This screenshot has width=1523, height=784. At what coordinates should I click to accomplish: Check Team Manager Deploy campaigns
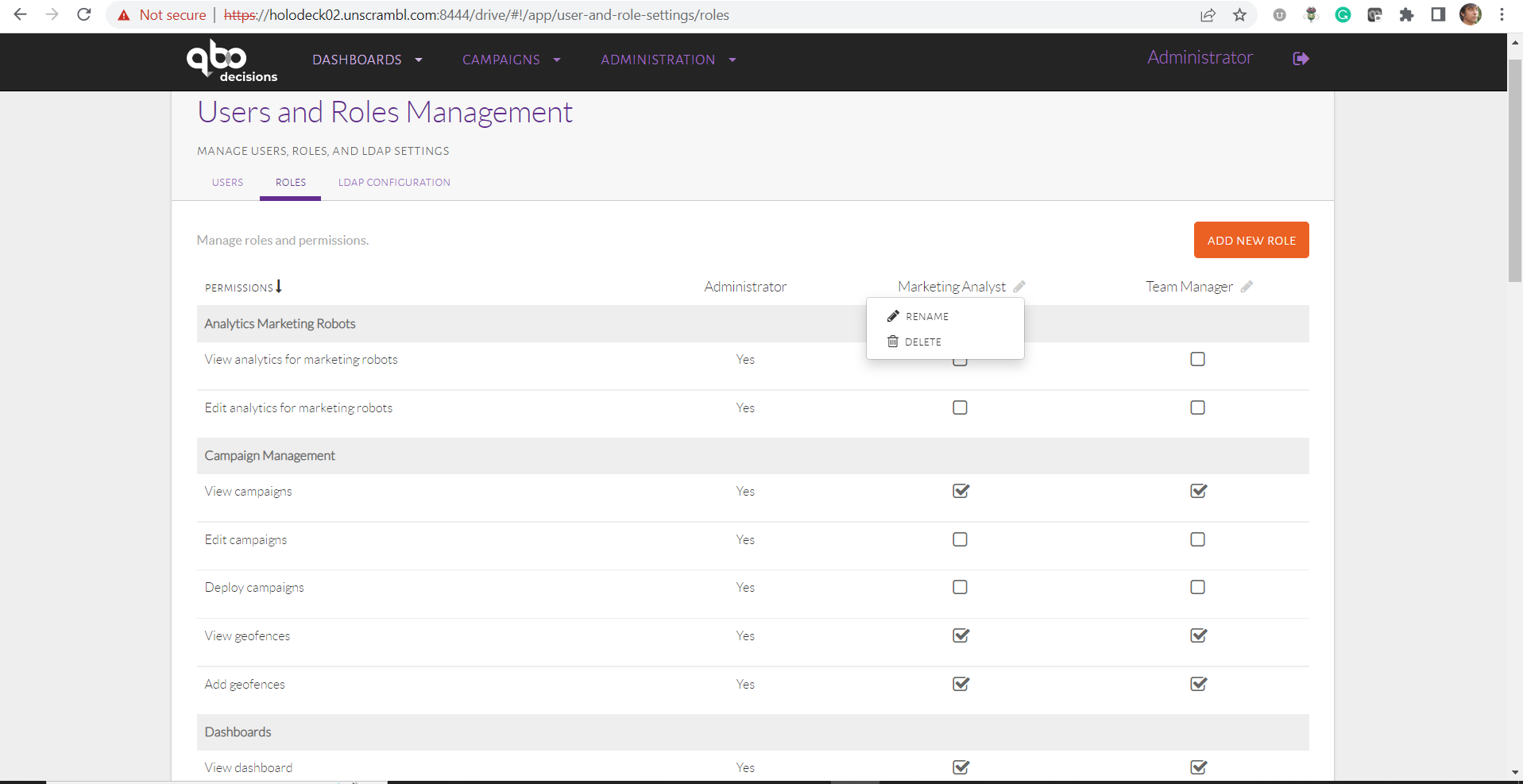click(1197, 587)
